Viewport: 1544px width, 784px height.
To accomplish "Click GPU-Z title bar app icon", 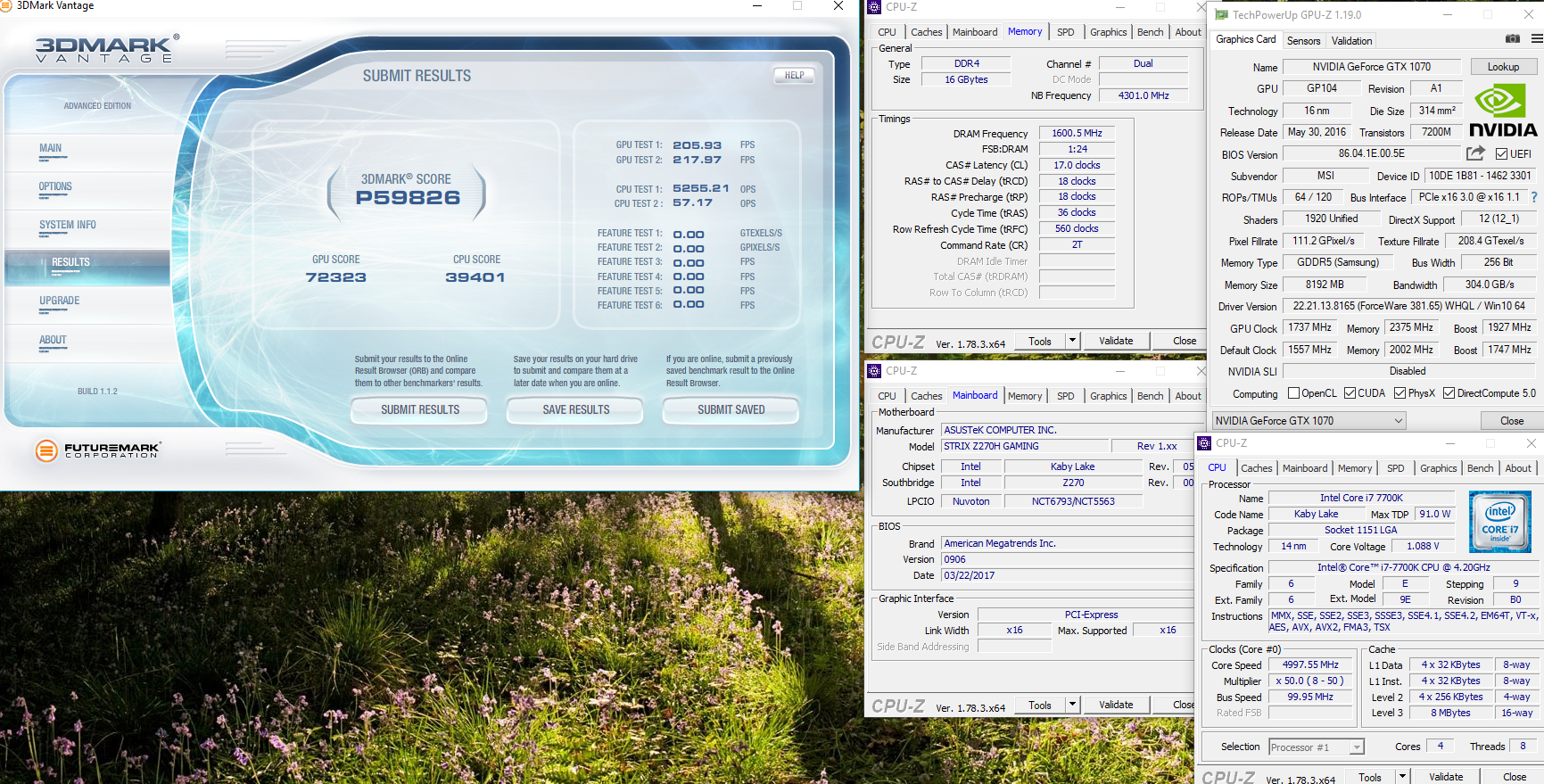I will click(1222, 15).
